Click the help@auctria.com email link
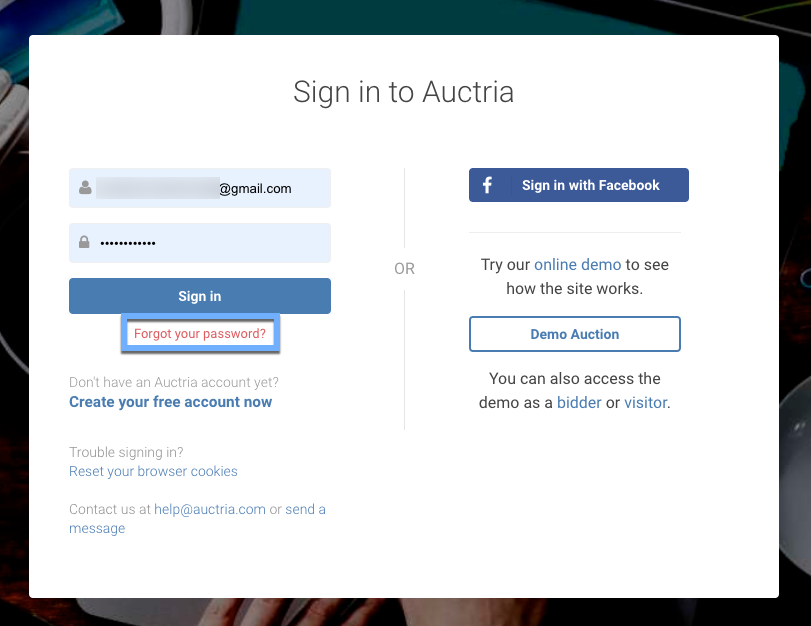811x626 pixels. (210, 509)
